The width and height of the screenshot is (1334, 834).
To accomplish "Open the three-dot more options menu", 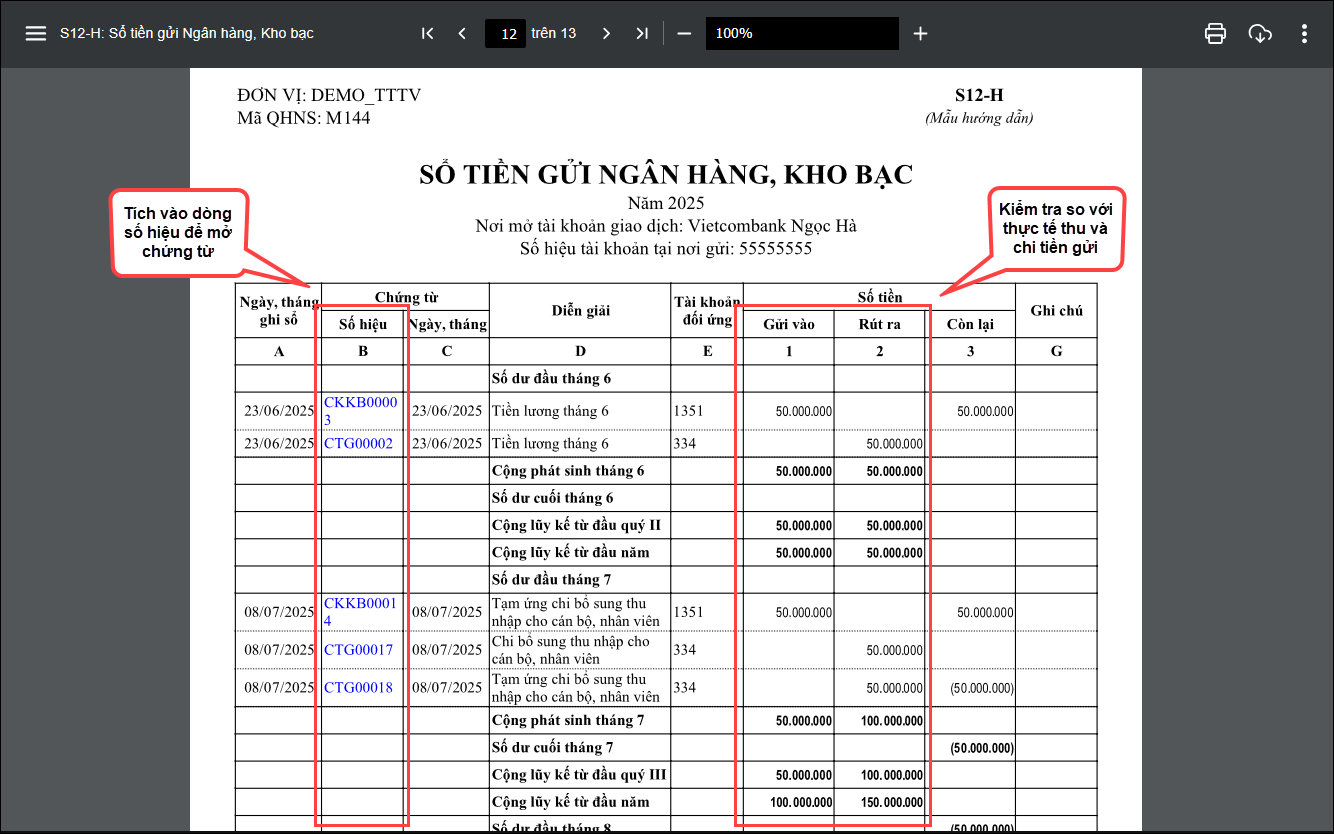I will point(1304,33).
